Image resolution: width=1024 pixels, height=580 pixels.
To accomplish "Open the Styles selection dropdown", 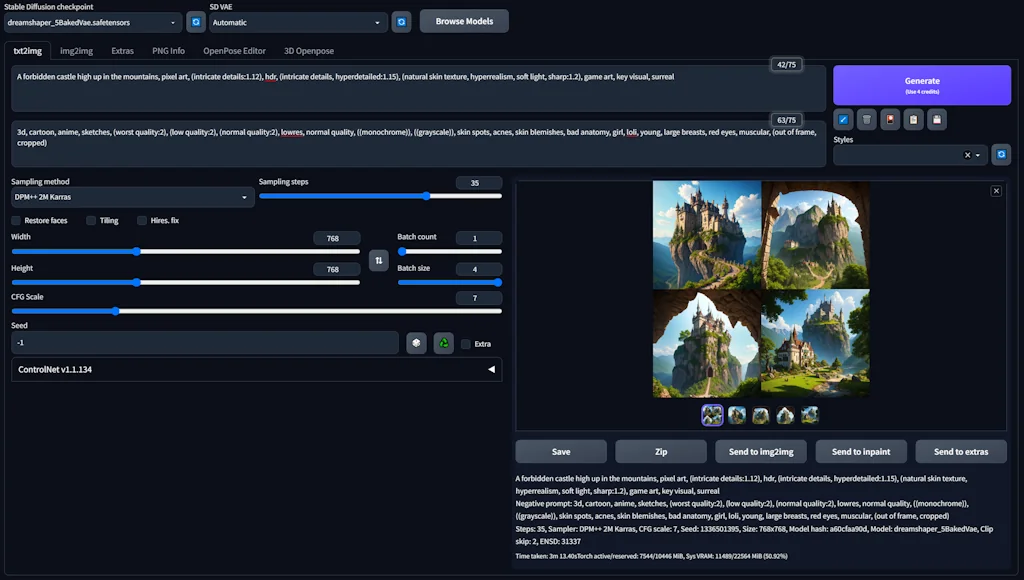I will pyautogui.click(x=977, y=154).
